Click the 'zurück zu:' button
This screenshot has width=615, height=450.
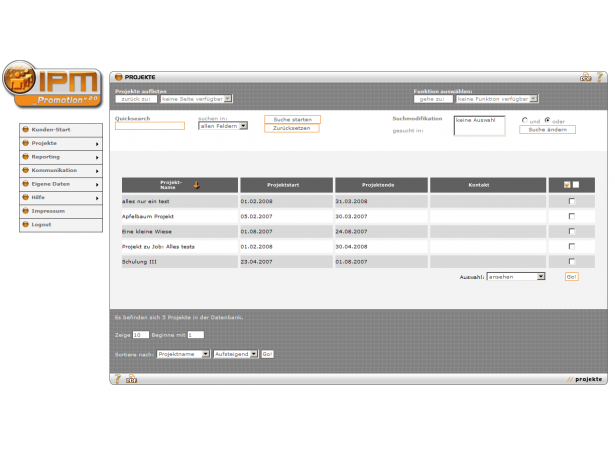(136, 99)
